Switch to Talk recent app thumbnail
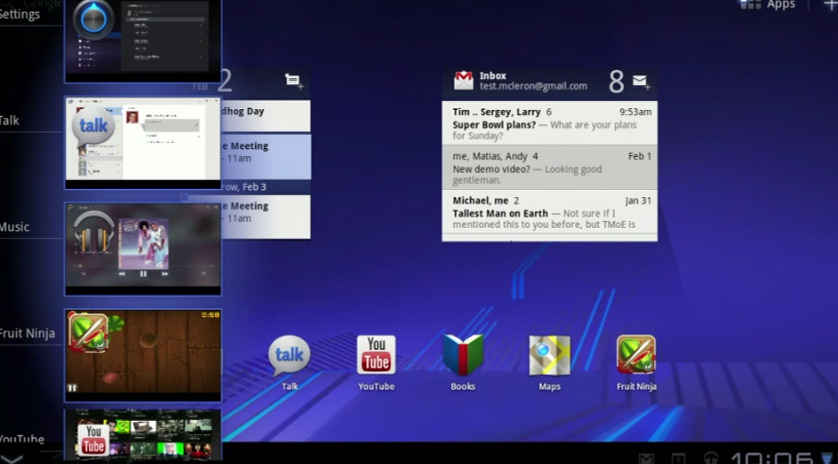 143,143
